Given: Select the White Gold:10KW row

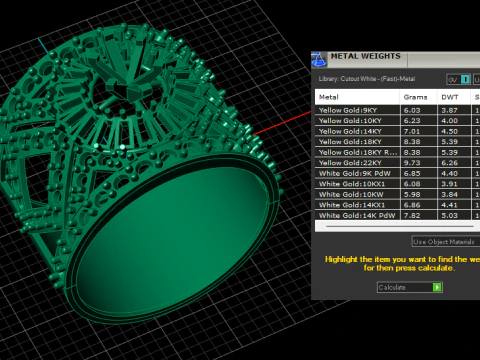Looking at the screenshot, I should pos(397,195).
